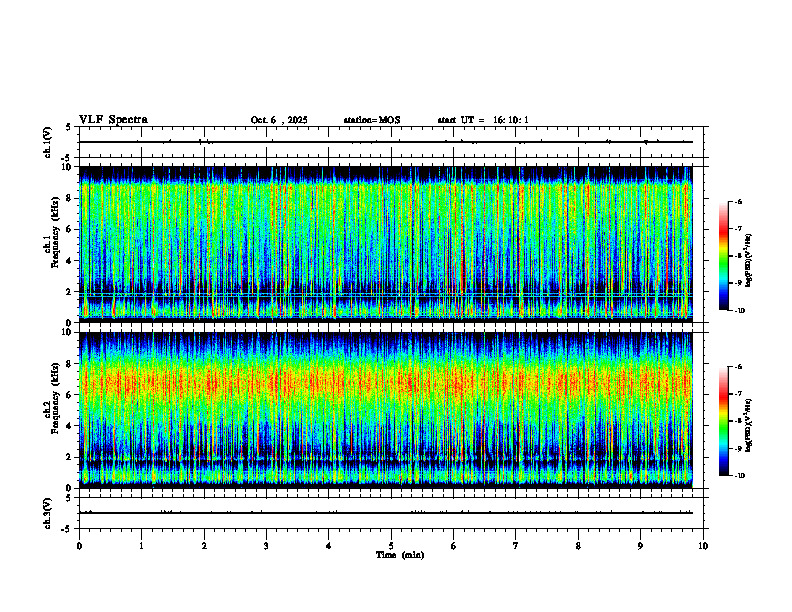Click the "5" tick on ch.3(V) axis
The image size is (792, 612).
tap(69, 498)
